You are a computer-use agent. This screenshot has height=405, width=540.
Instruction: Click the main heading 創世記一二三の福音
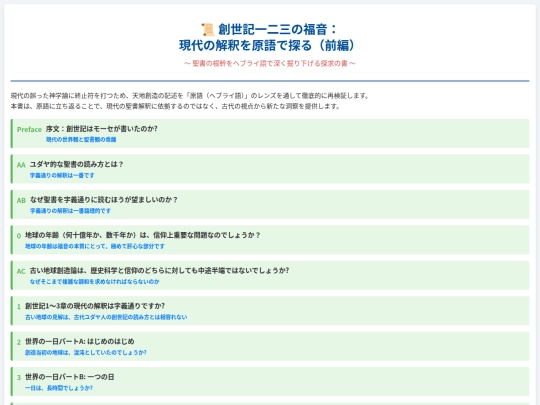277,30
